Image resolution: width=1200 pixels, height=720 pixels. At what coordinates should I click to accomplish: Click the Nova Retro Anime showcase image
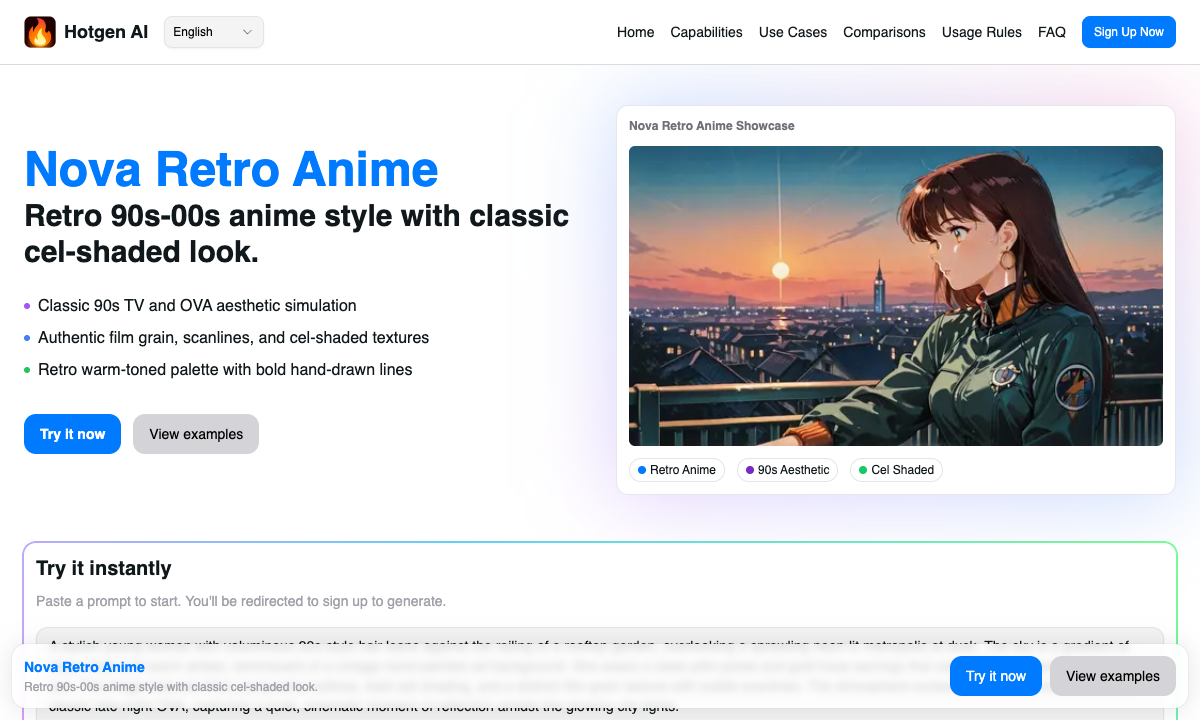(x=895, y=295)
